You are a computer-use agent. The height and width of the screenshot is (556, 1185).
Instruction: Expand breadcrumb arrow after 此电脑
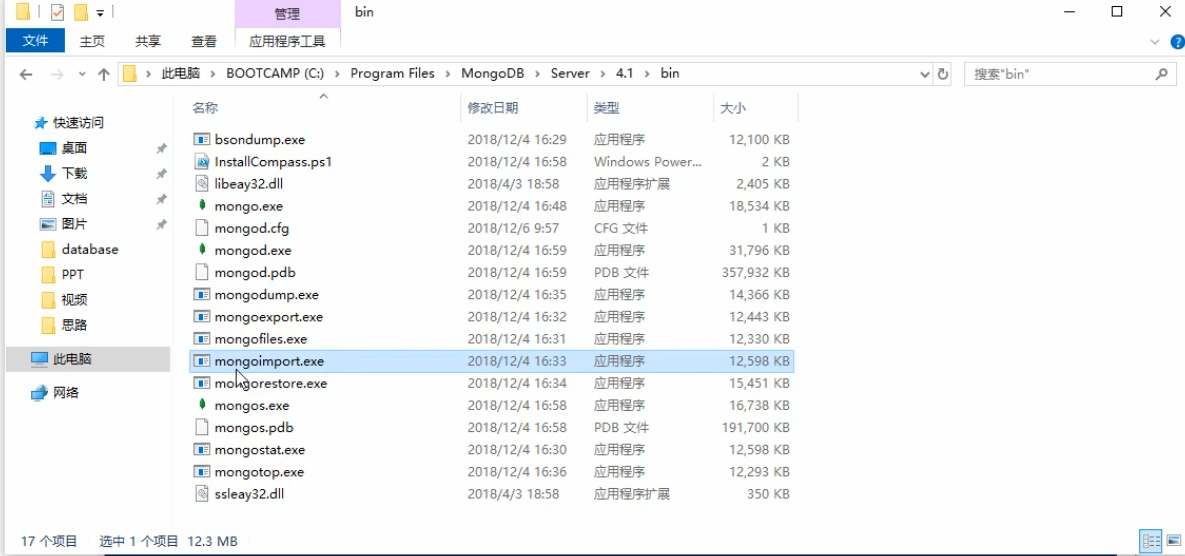tap(213, 74)
